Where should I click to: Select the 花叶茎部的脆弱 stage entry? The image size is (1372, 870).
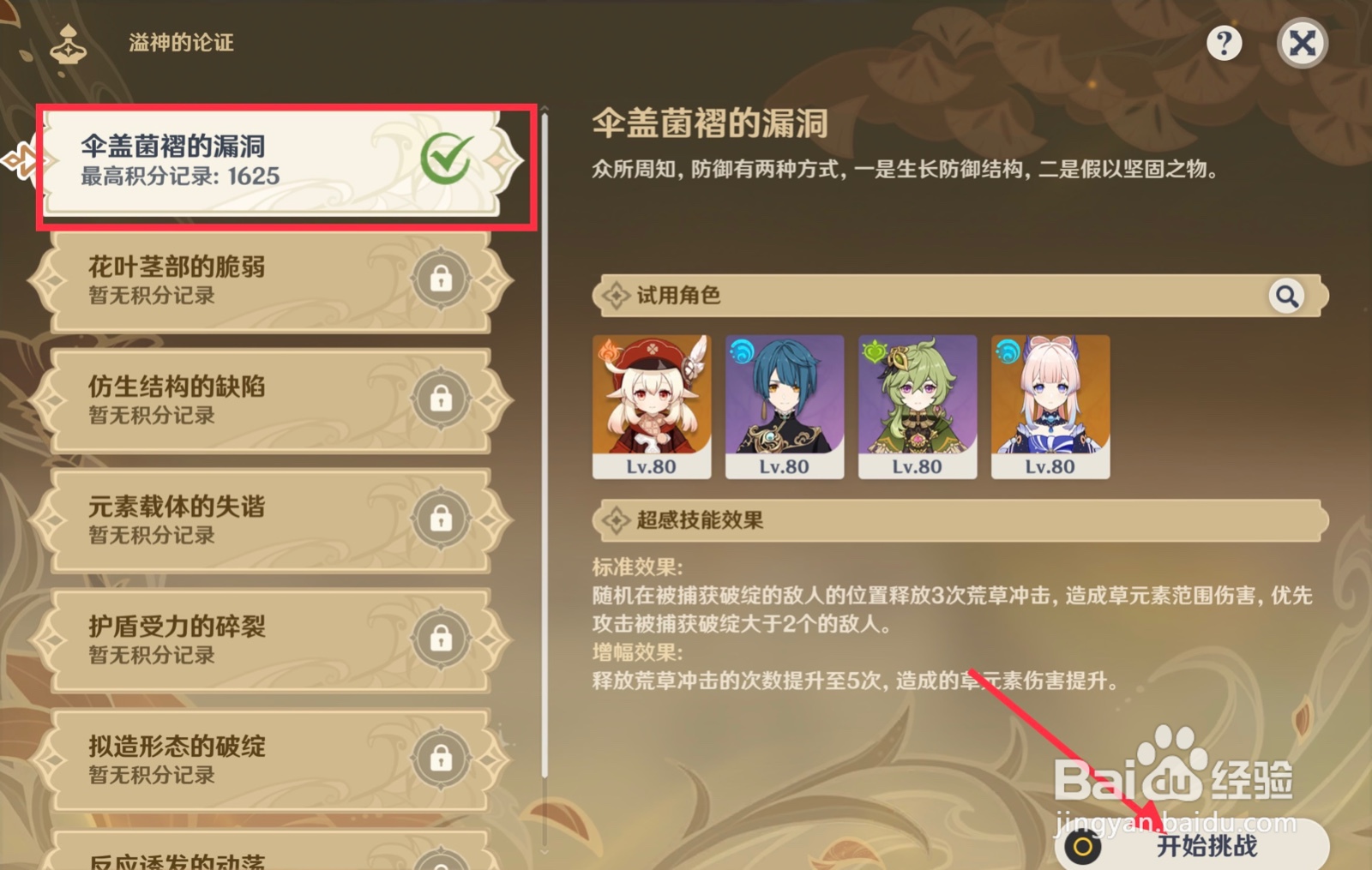click(270, 281)
